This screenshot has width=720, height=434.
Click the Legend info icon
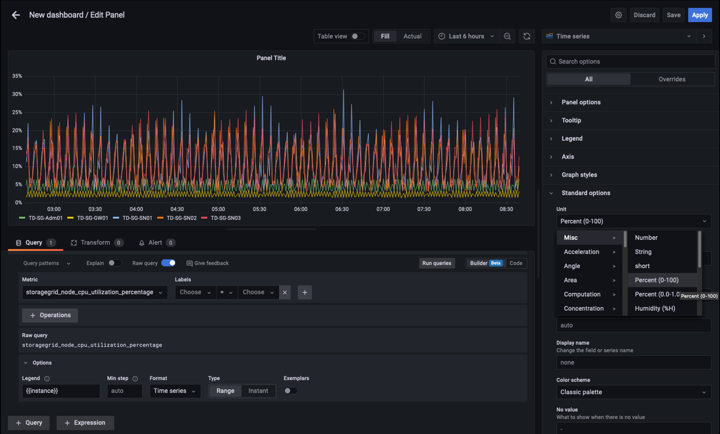click(47, 379)
